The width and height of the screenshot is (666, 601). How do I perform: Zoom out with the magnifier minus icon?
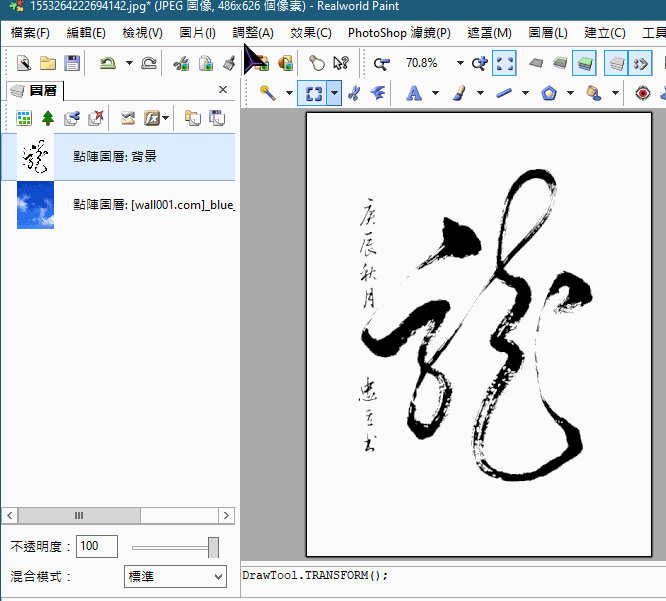click(x=381, y=63)
